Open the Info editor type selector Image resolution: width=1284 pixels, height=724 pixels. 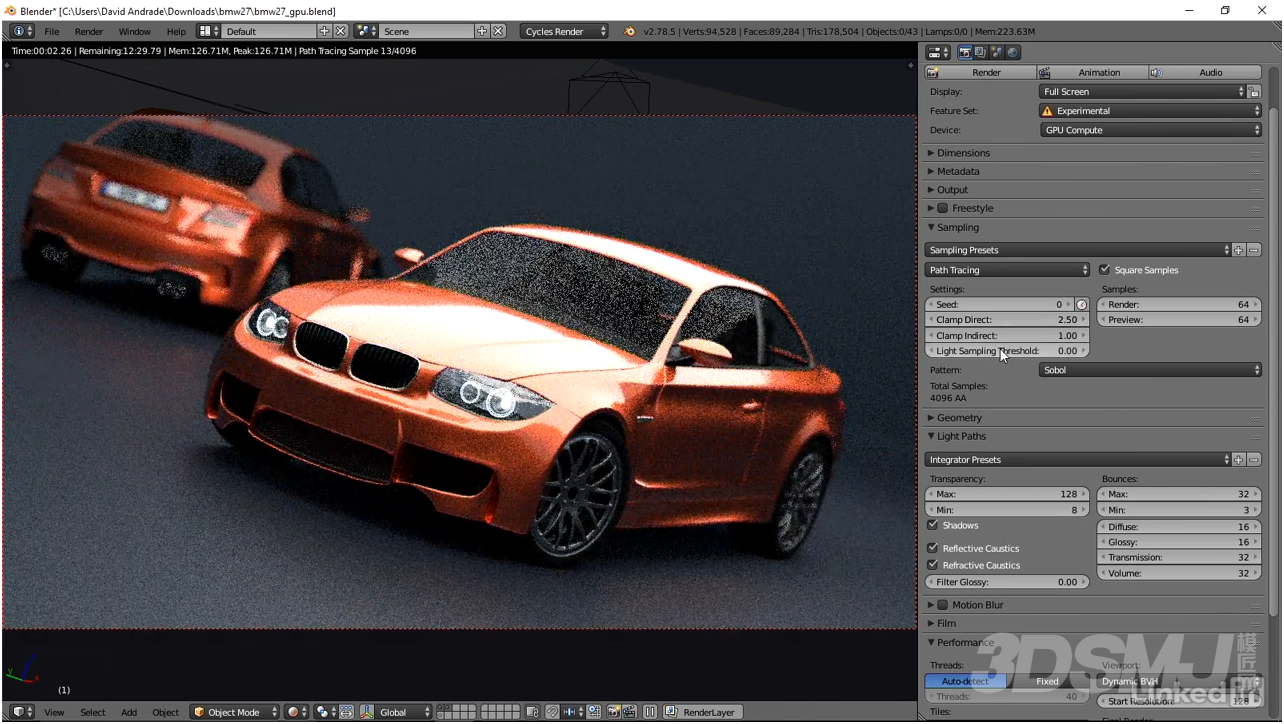[x=22, y=31]
